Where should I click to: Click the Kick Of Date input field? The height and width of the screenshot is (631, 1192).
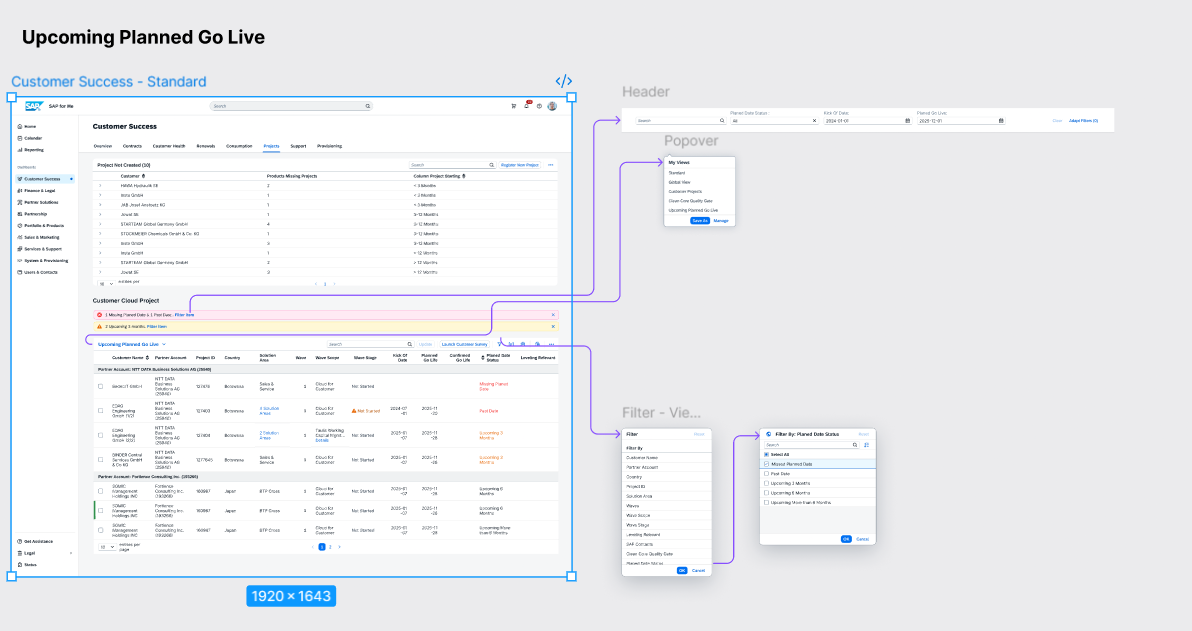pyautogui.click(x=867, y=121)
